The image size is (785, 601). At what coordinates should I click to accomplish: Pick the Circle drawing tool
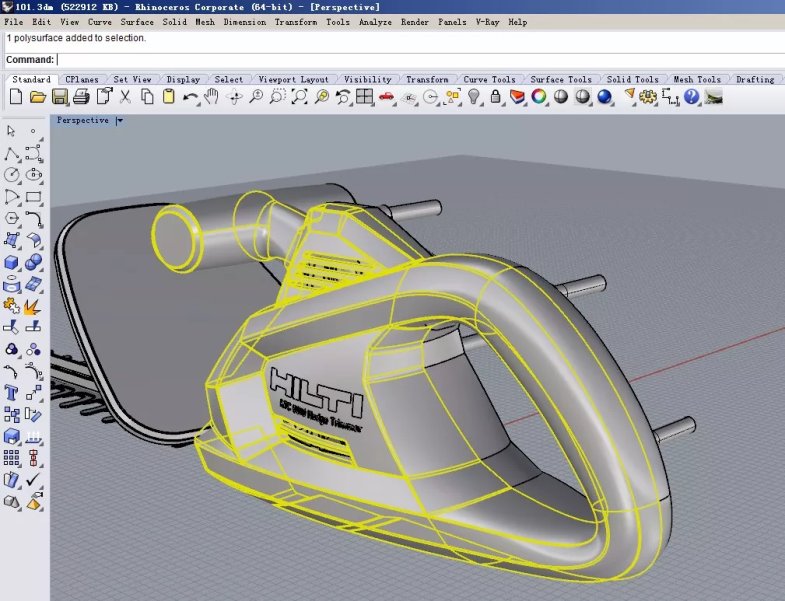pos(12,175)
